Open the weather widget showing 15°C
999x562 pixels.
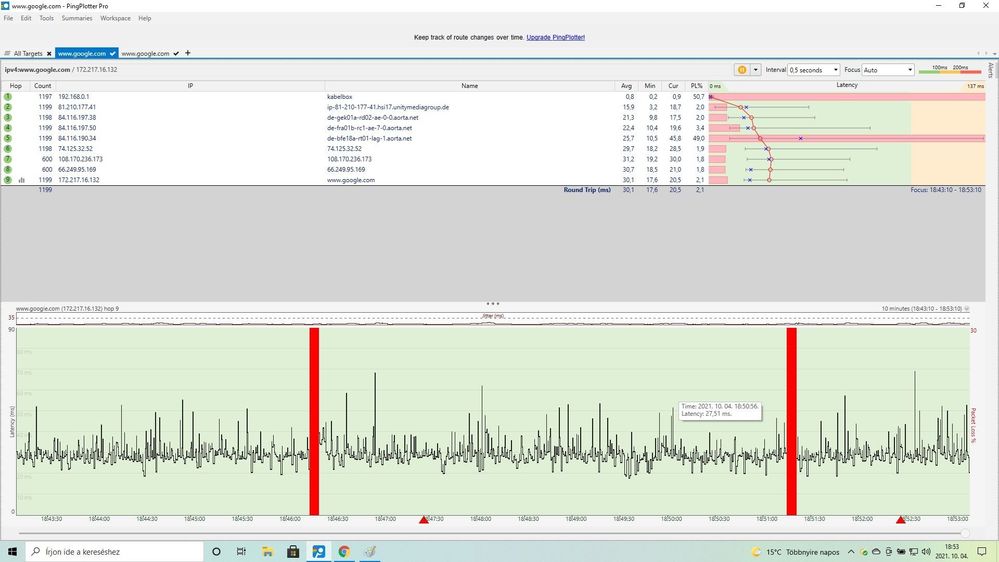(795, 552)
